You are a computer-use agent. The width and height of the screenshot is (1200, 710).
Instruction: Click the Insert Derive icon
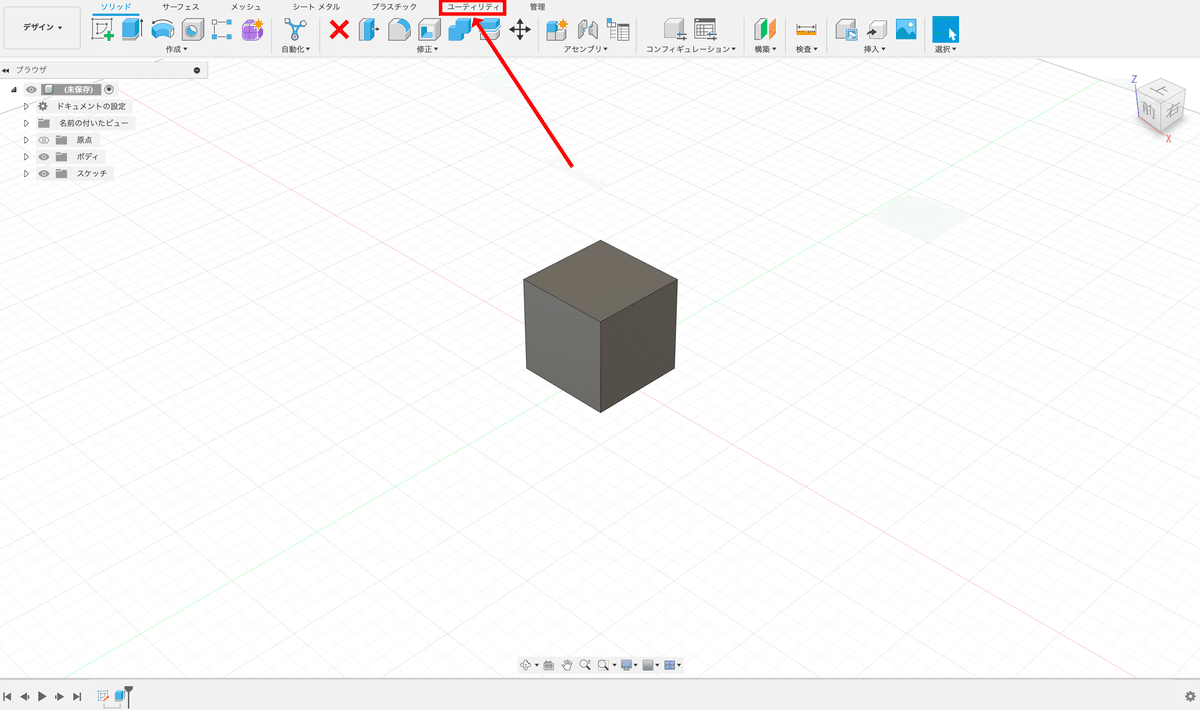point(846,30)
